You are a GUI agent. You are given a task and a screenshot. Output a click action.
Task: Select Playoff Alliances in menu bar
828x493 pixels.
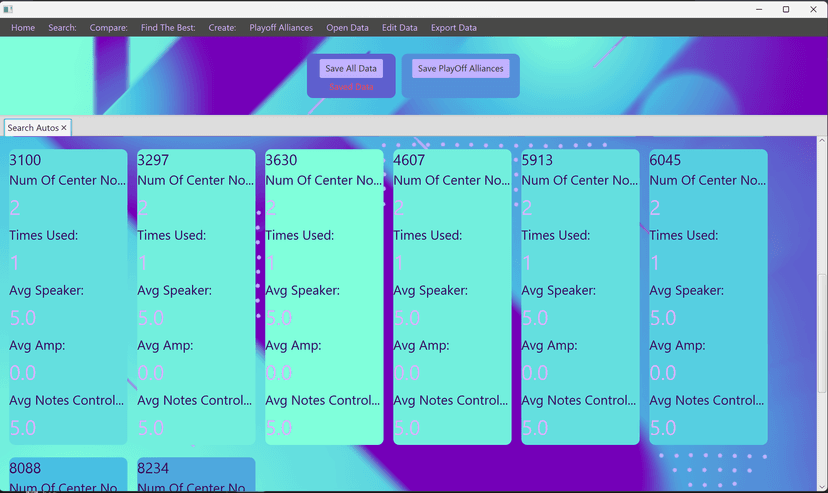click(281, 28)
